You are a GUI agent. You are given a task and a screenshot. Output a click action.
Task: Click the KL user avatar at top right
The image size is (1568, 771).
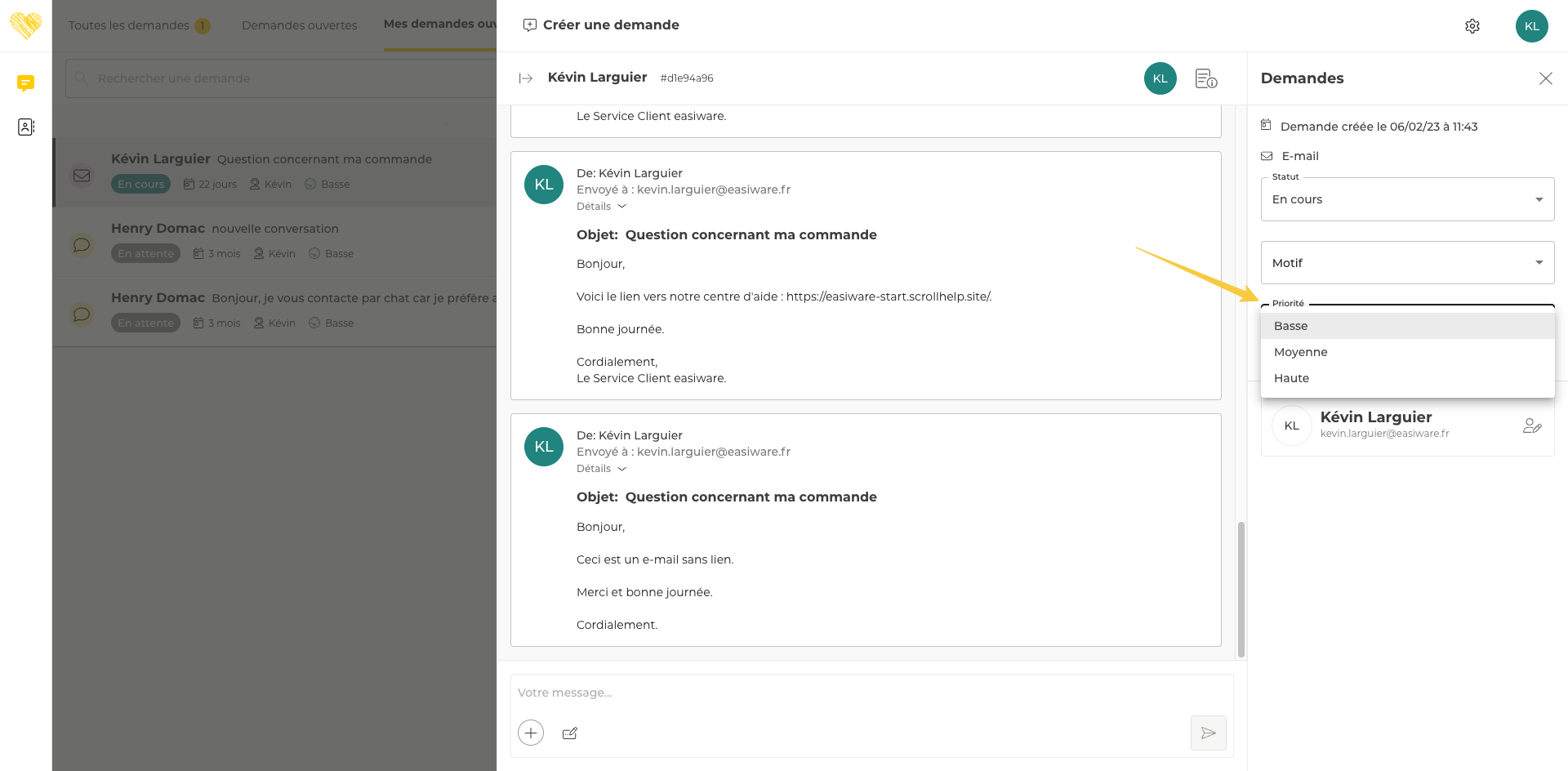pyautogui.click(x=1531, y=26)
